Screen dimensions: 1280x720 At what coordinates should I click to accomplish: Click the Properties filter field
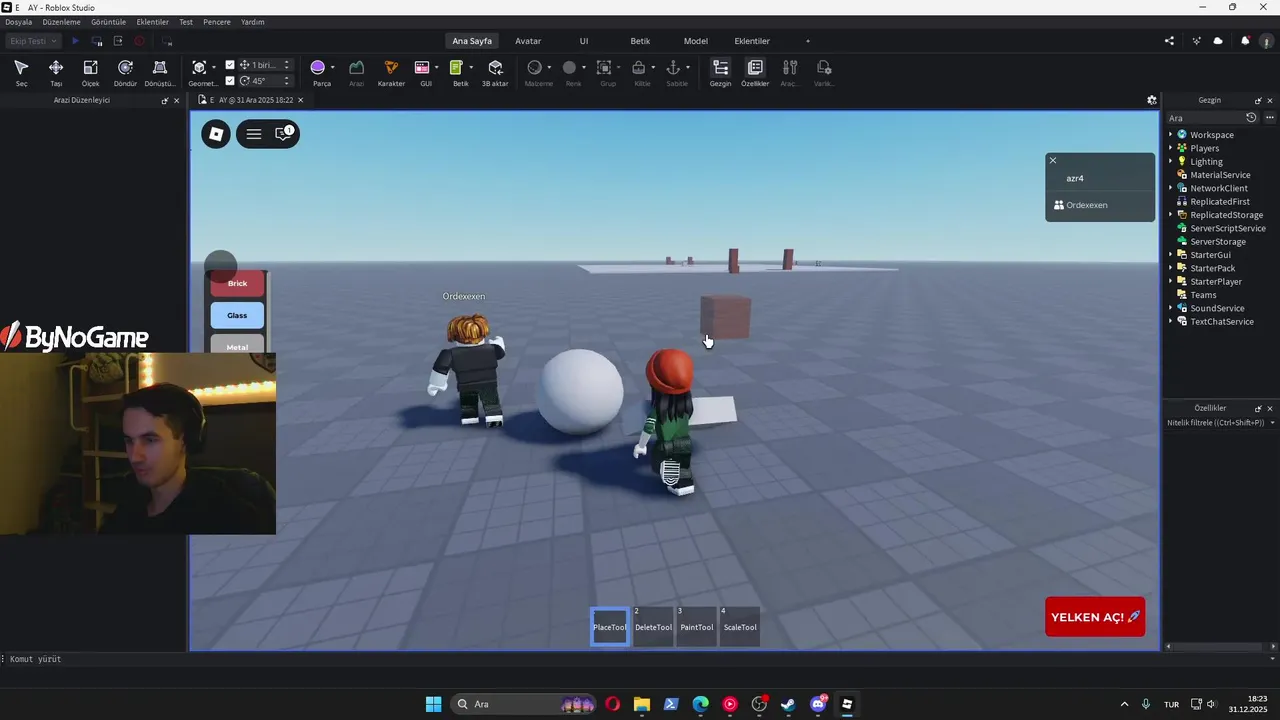(1220, 423)
